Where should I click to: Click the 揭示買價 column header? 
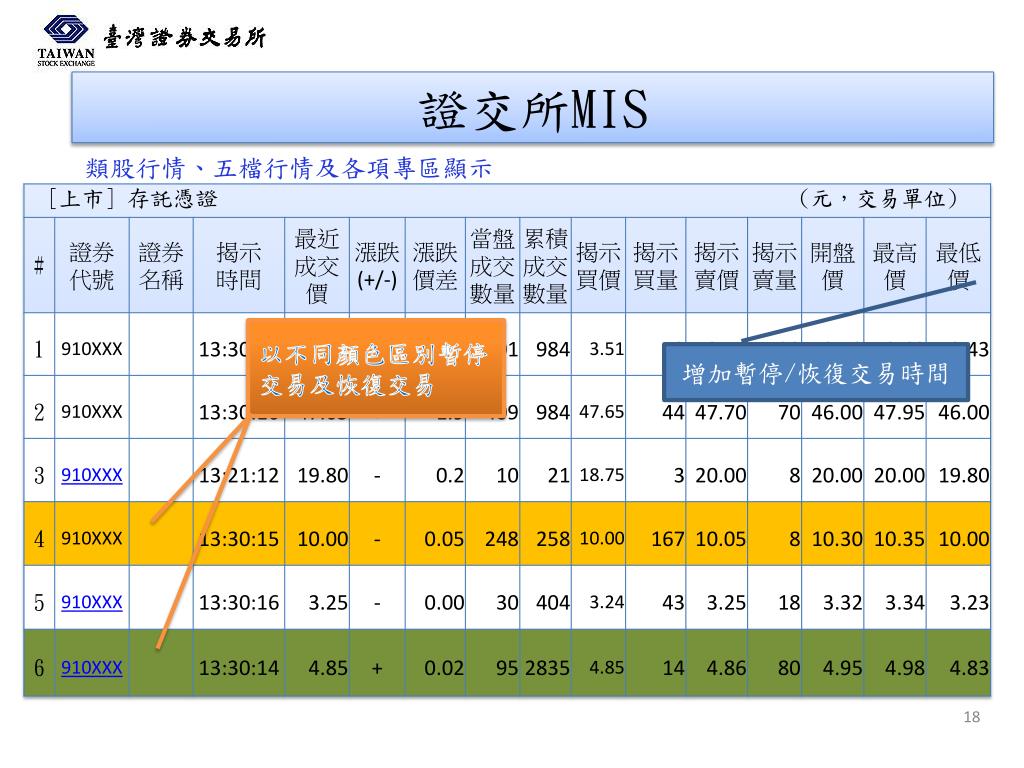click(598, 266)
